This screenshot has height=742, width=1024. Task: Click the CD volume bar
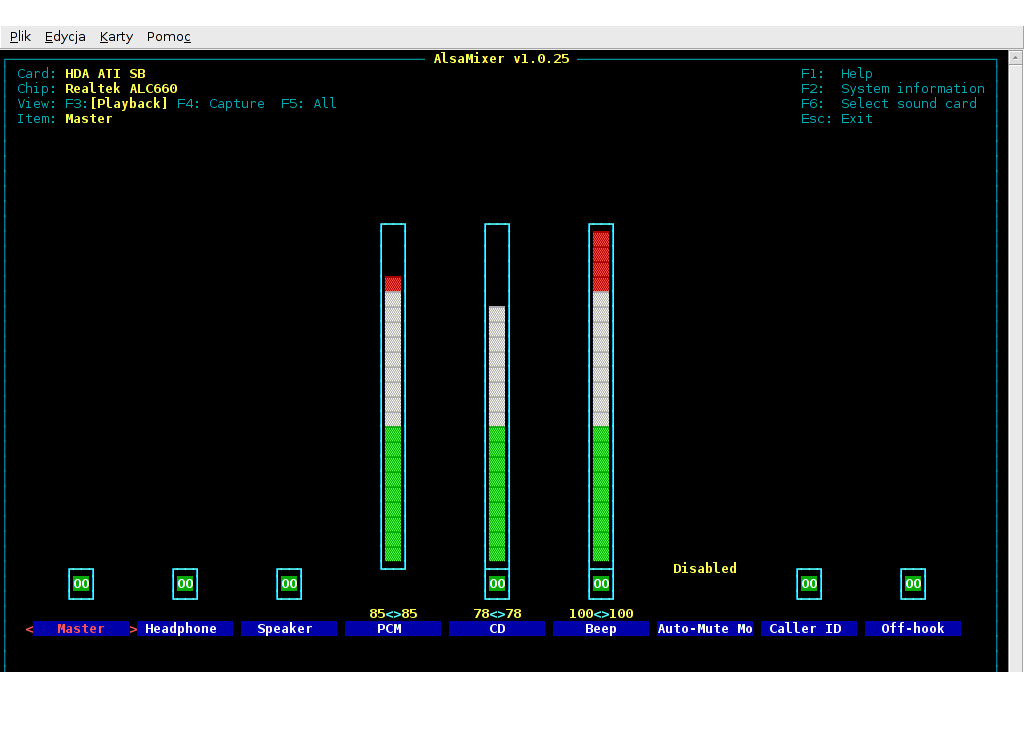point(497,430)
